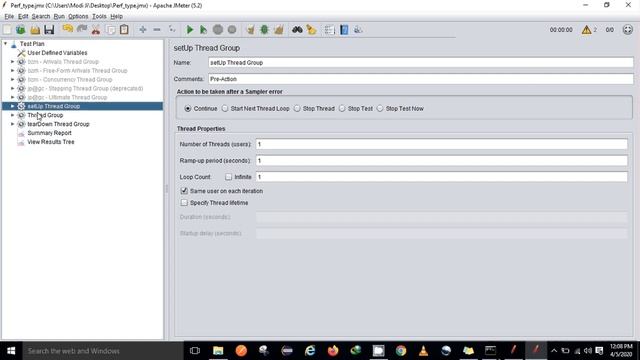Open the Windows Start button

click(x=11, y=351)
